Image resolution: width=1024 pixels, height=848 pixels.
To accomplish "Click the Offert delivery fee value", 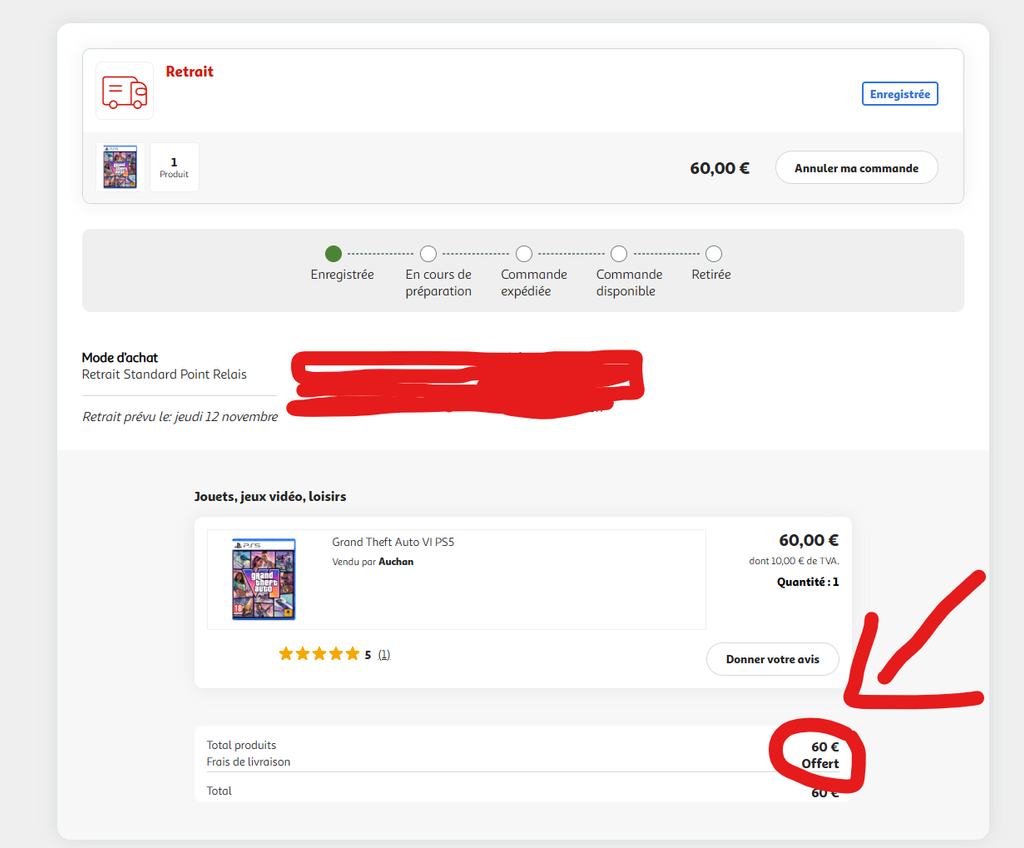I will click(x=820, y=764).
